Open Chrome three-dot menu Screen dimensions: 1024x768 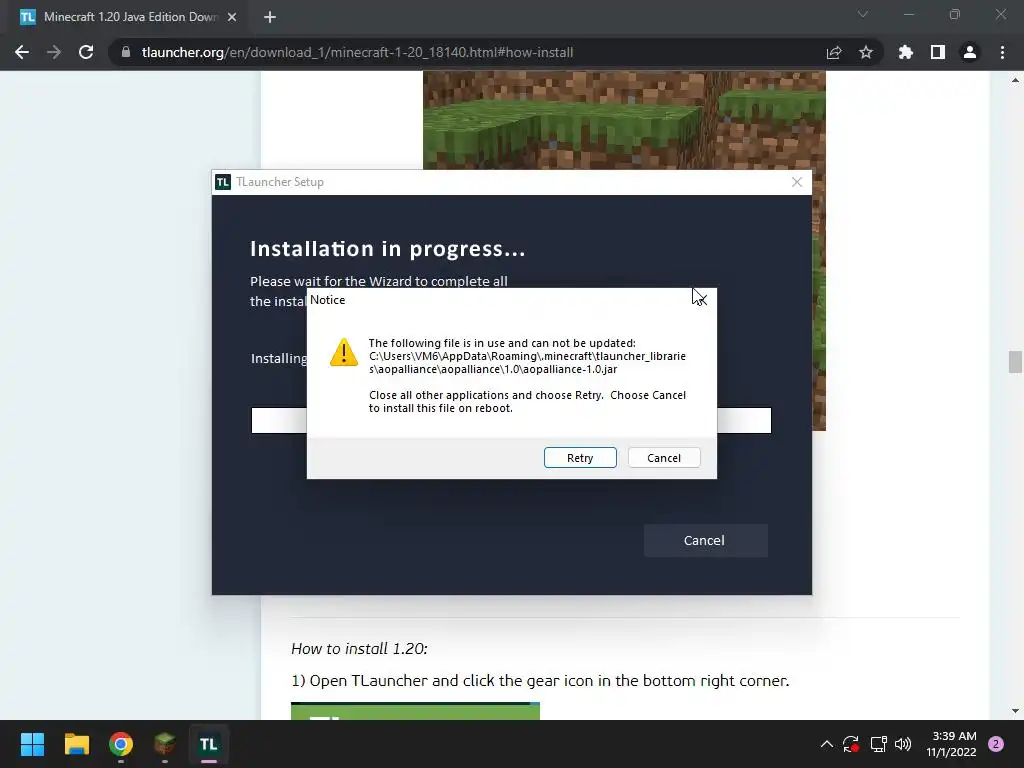point(1002,52)
